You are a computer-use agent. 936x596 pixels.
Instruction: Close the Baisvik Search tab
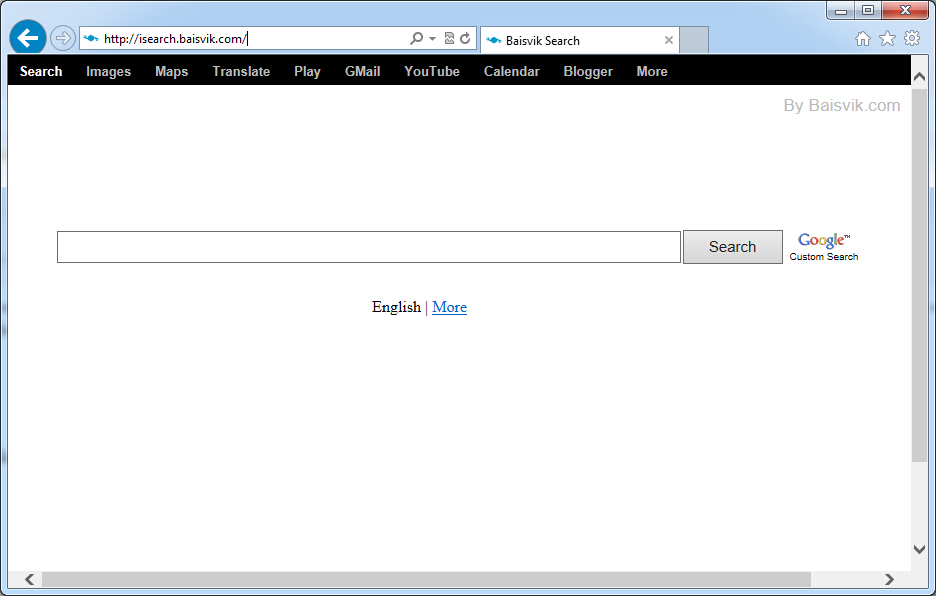point(669,40)
